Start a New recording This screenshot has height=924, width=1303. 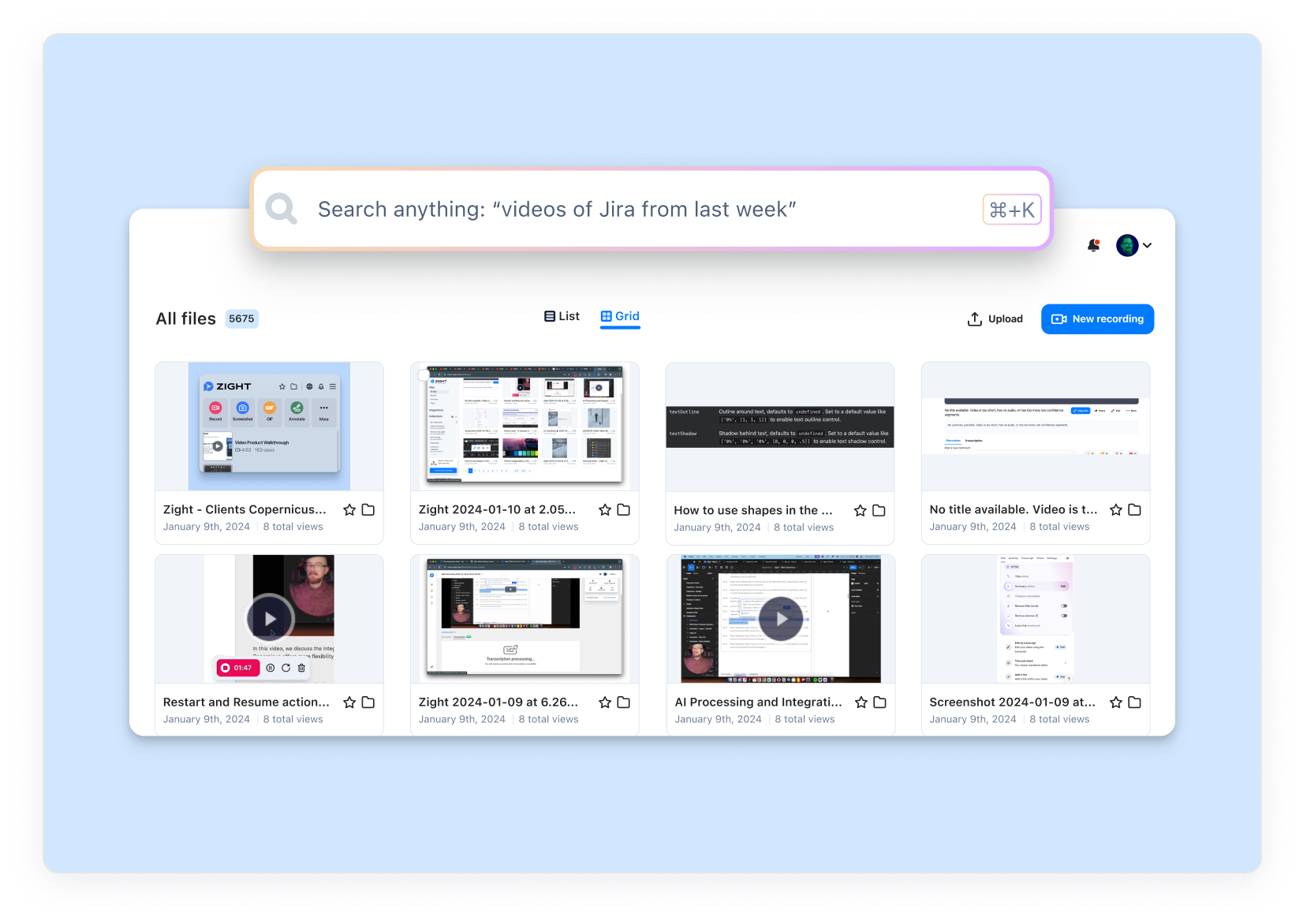1097,319
